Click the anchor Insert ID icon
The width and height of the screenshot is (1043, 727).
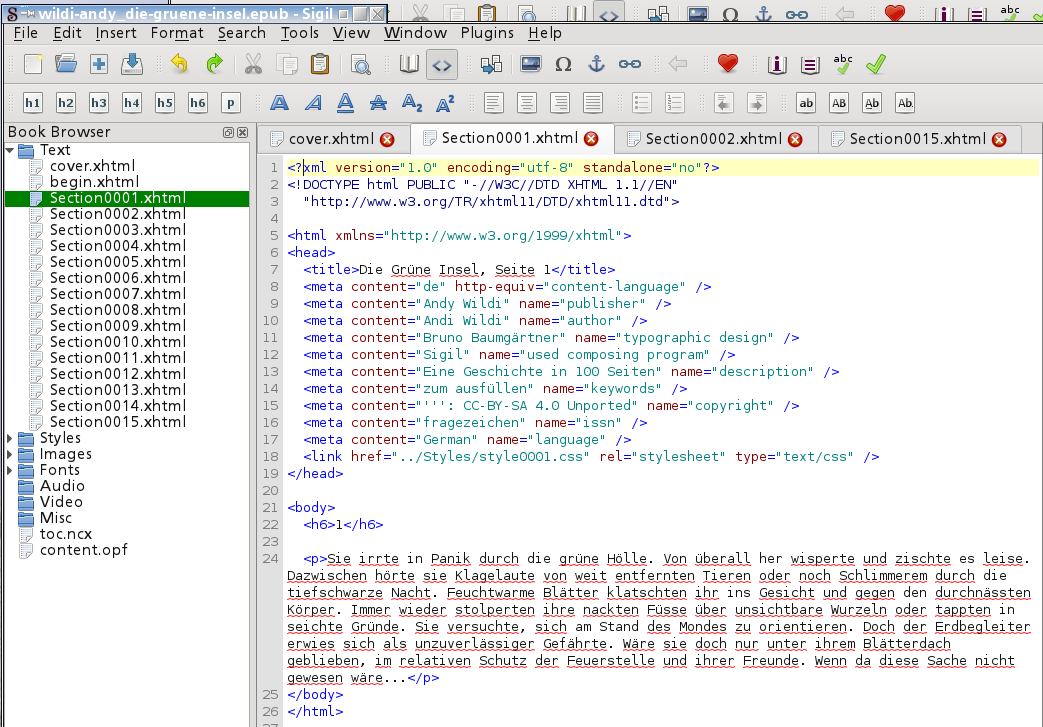pyautogui.click(x=596, y=65)
